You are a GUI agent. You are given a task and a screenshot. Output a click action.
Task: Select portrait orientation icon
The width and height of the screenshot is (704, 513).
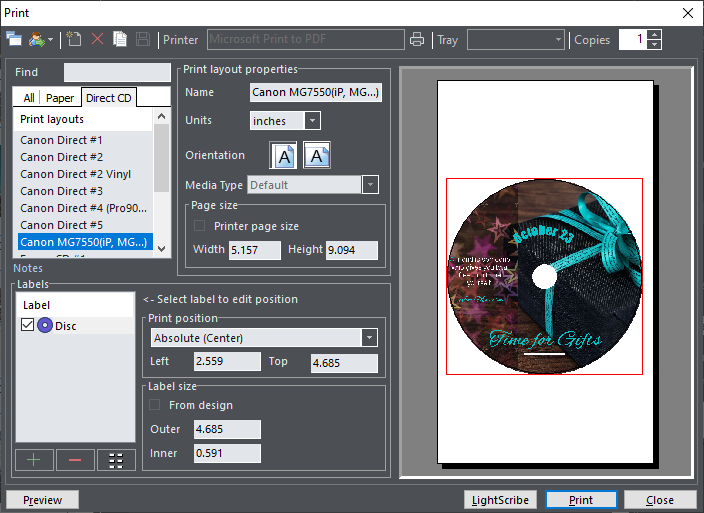coord(284,156)
